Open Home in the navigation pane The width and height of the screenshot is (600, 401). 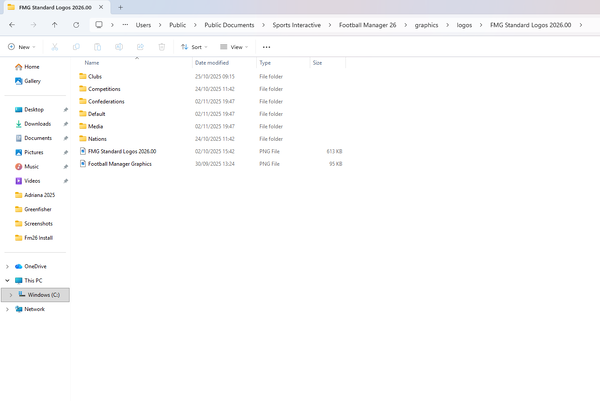click(x=32, y=67)
